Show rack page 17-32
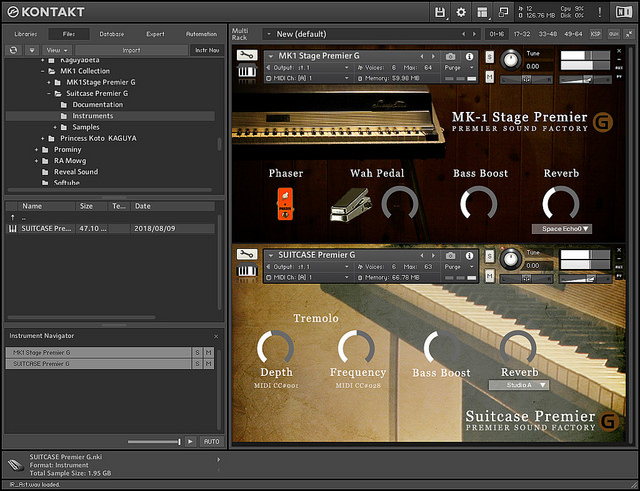640x491 pixels. point(522,34)
